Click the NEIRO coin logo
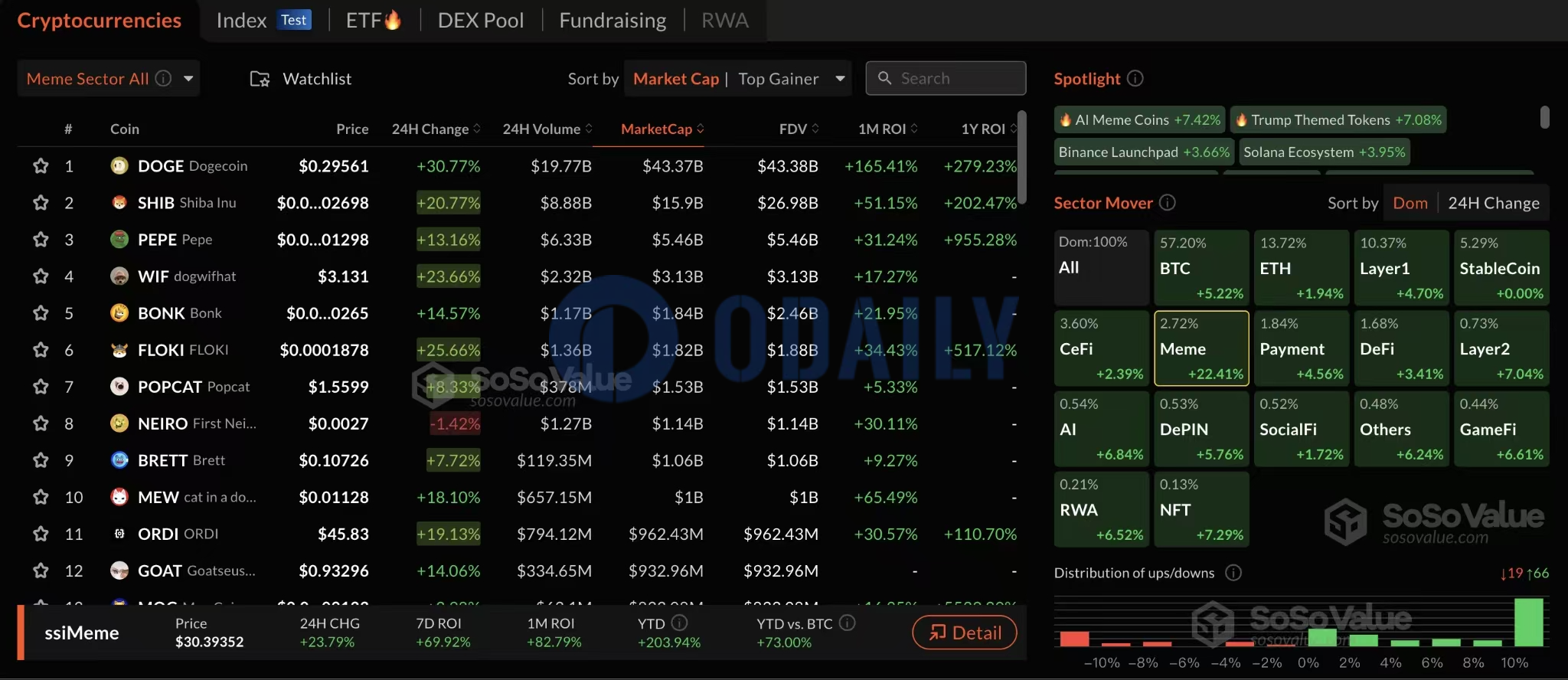 tap(119, 423)
